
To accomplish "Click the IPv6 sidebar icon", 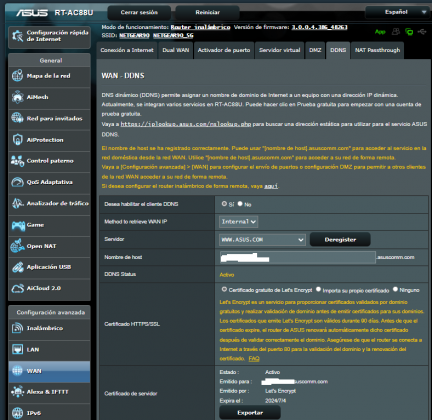I will click(x=17, y=413).
